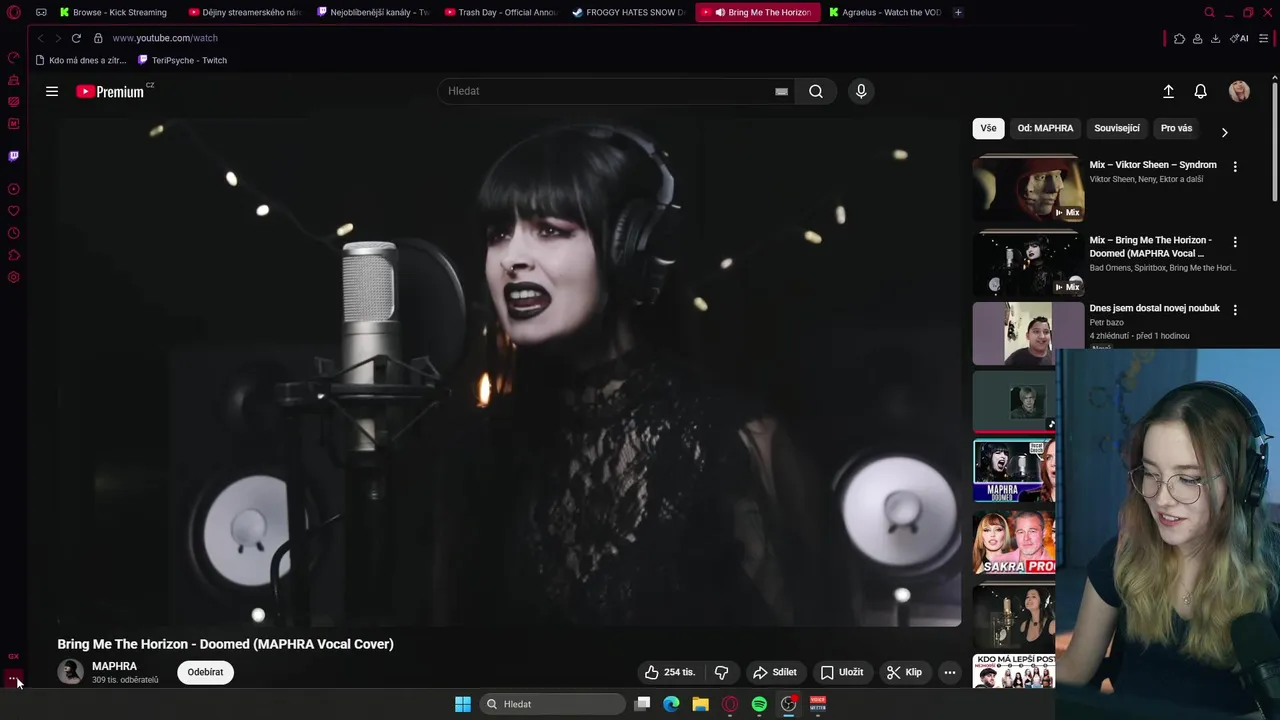The height and width of the screenshot is (720, 1280).
Task: Open tab search magnifier in title bar
Action: click(1209, 13)
